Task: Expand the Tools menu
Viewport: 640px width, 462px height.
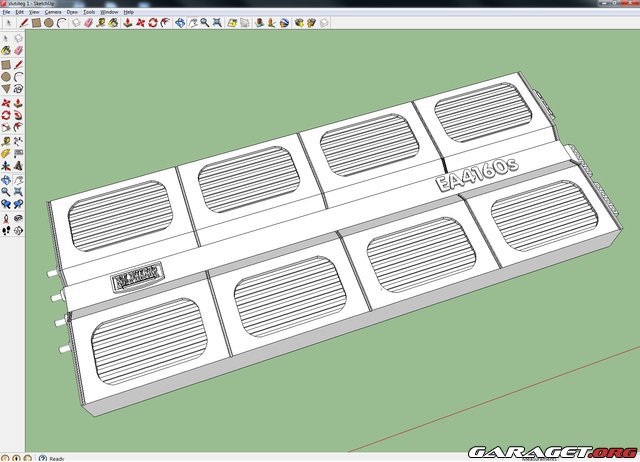Action: coord(88,12)
